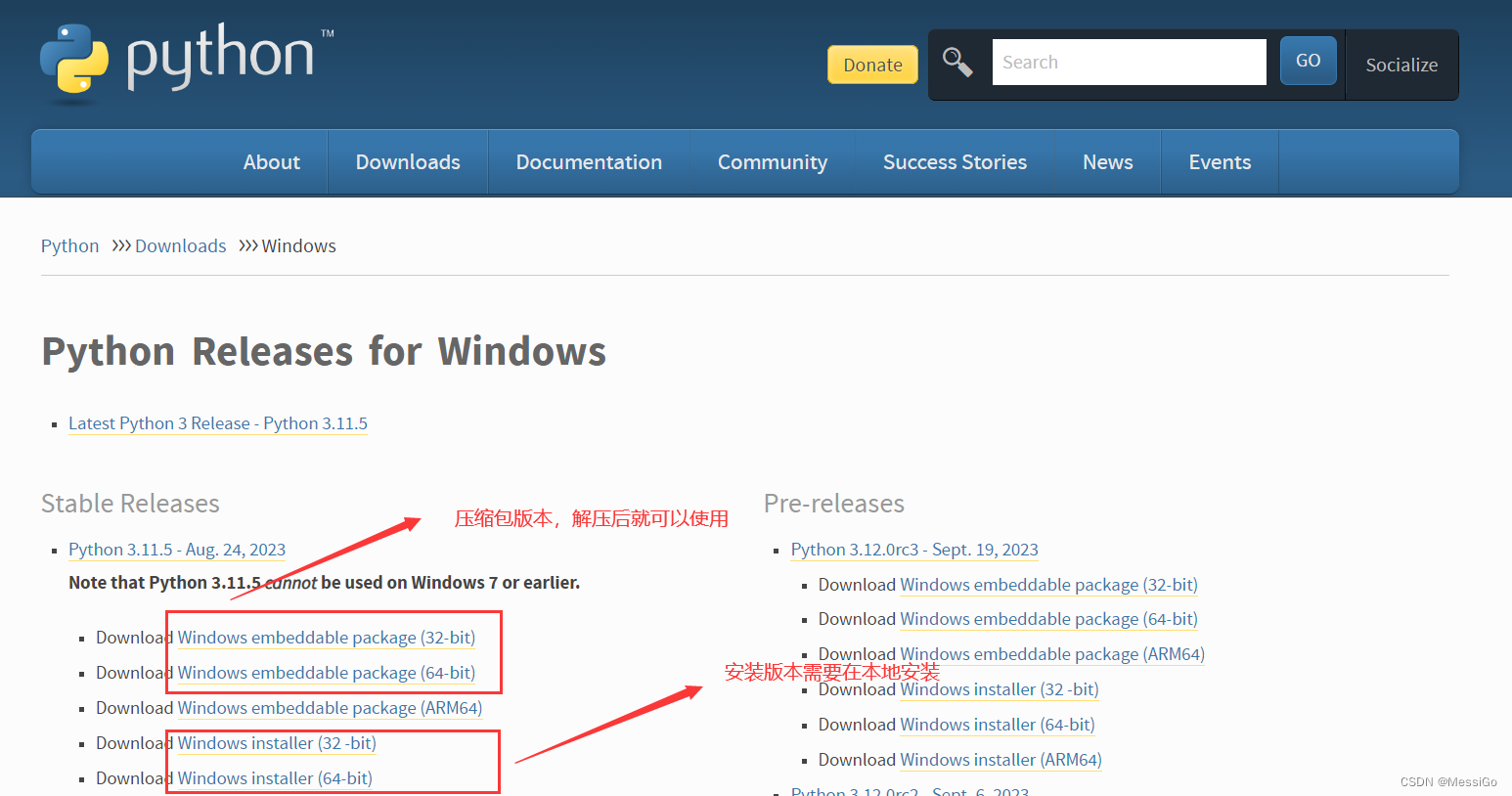The image size is (1512, 796).
Task: Click the Windows breadcrumb text
Action: (298, 245)
